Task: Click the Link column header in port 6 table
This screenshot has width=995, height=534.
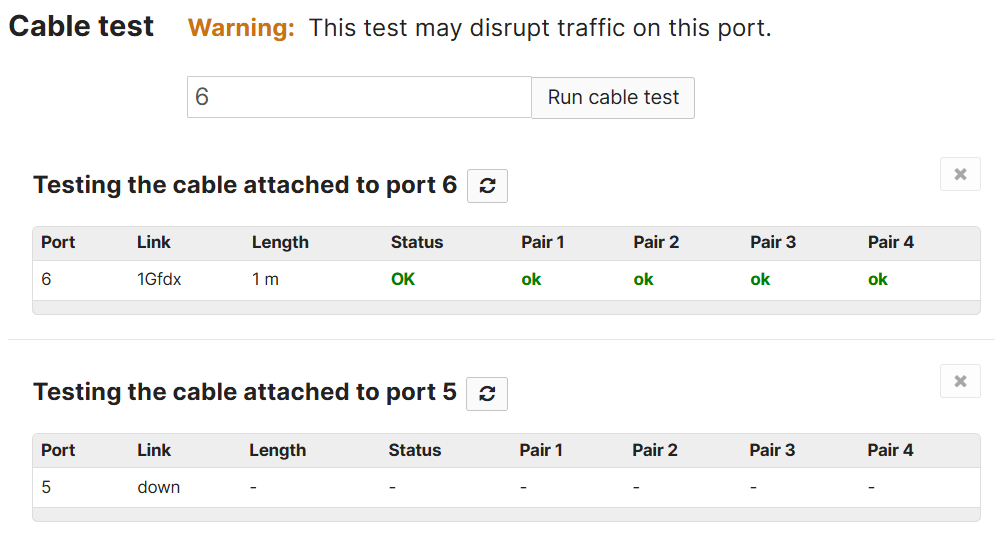Action: coord(154,242)
